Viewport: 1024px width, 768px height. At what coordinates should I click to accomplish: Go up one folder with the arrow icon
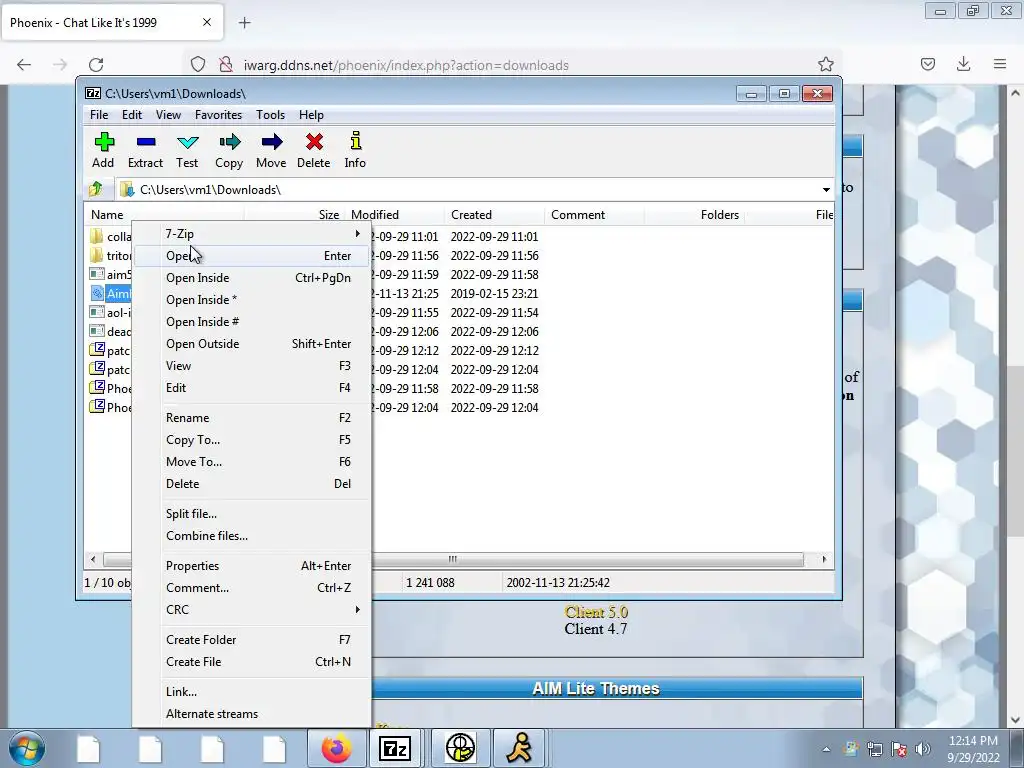click(95, 189)
